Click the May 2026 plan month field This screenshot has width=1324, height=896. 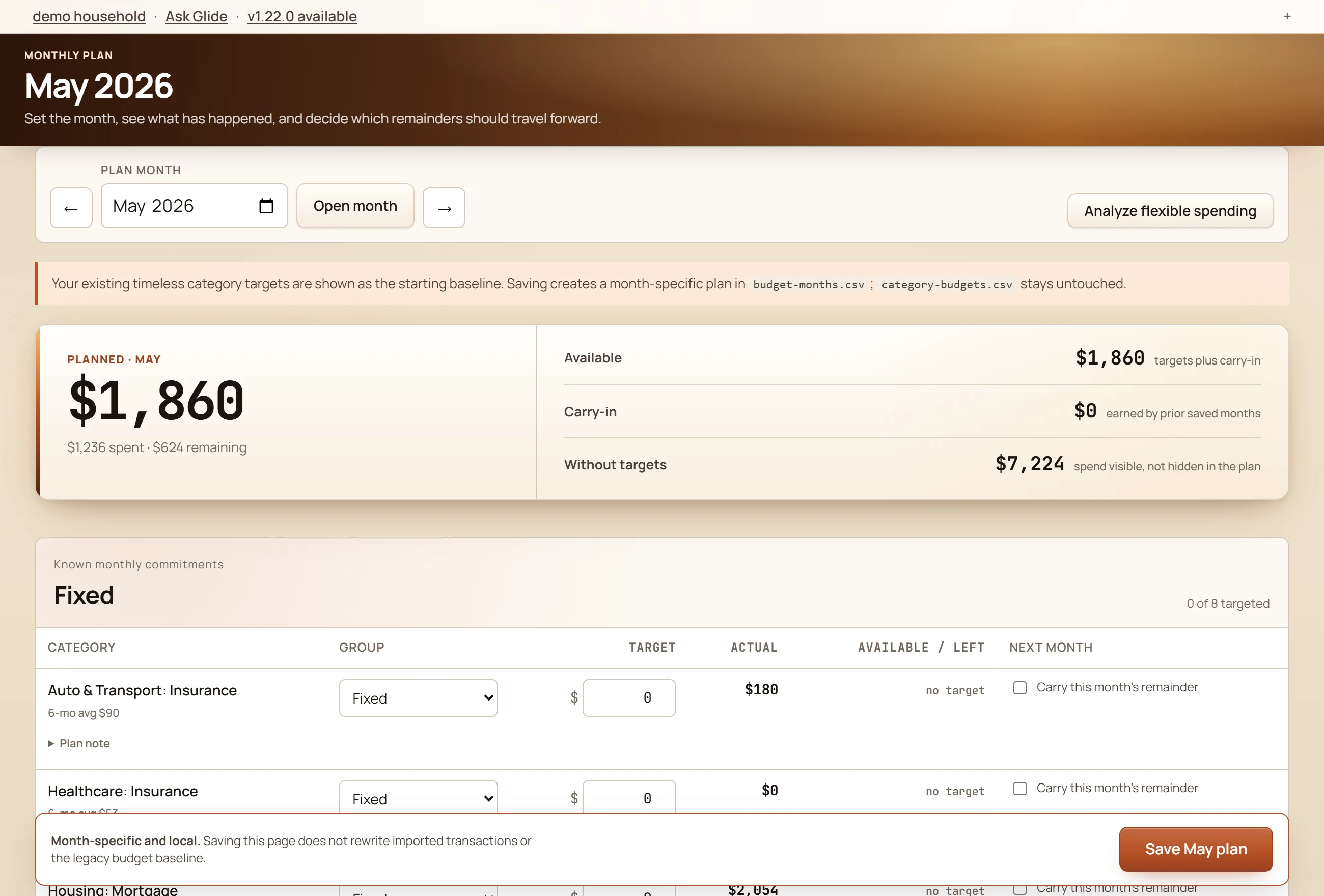point(194,206)
